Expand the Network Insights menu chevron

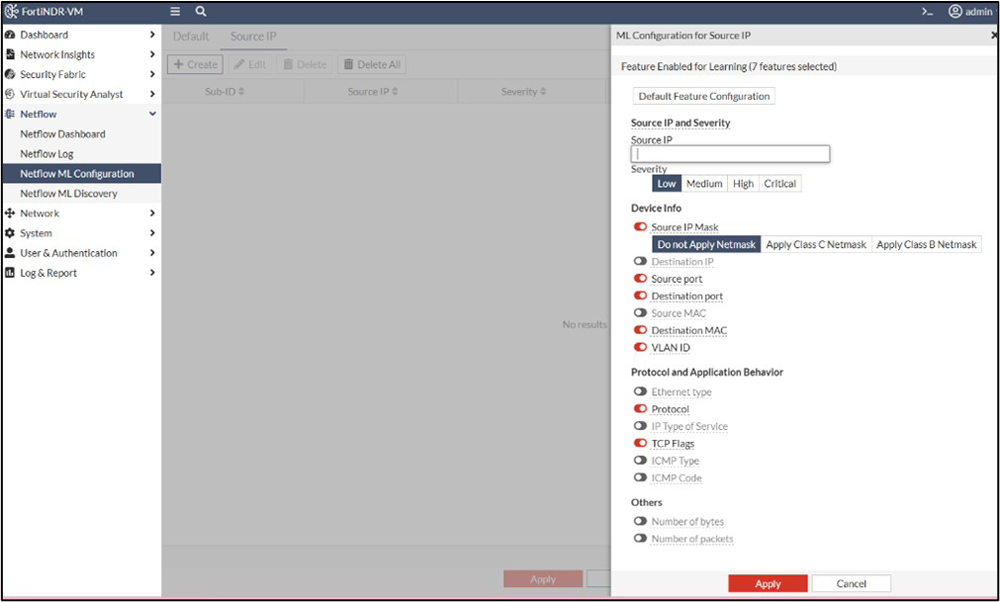[152, 55]
